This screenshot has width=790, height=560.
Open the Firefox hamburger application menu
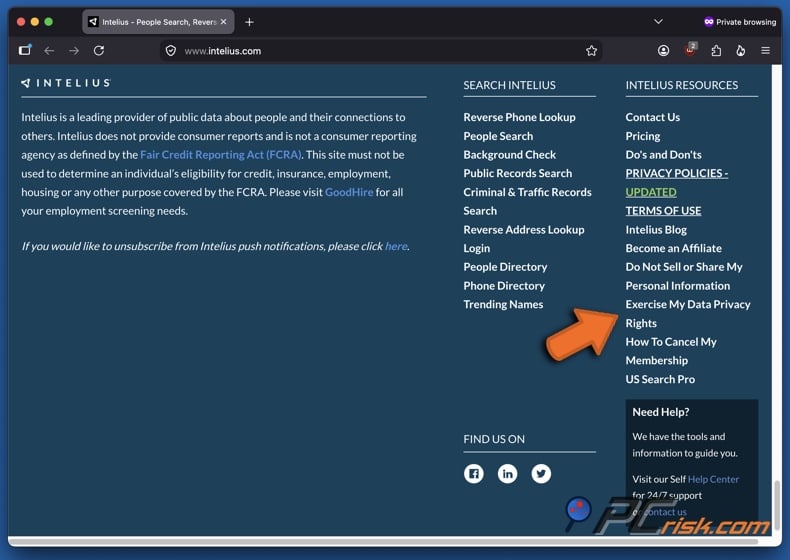coord(765,50)
